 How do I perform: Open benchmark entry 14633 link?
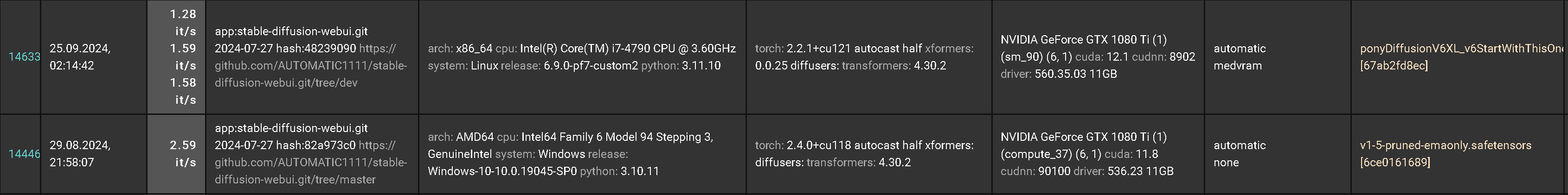tap(24, 57)
